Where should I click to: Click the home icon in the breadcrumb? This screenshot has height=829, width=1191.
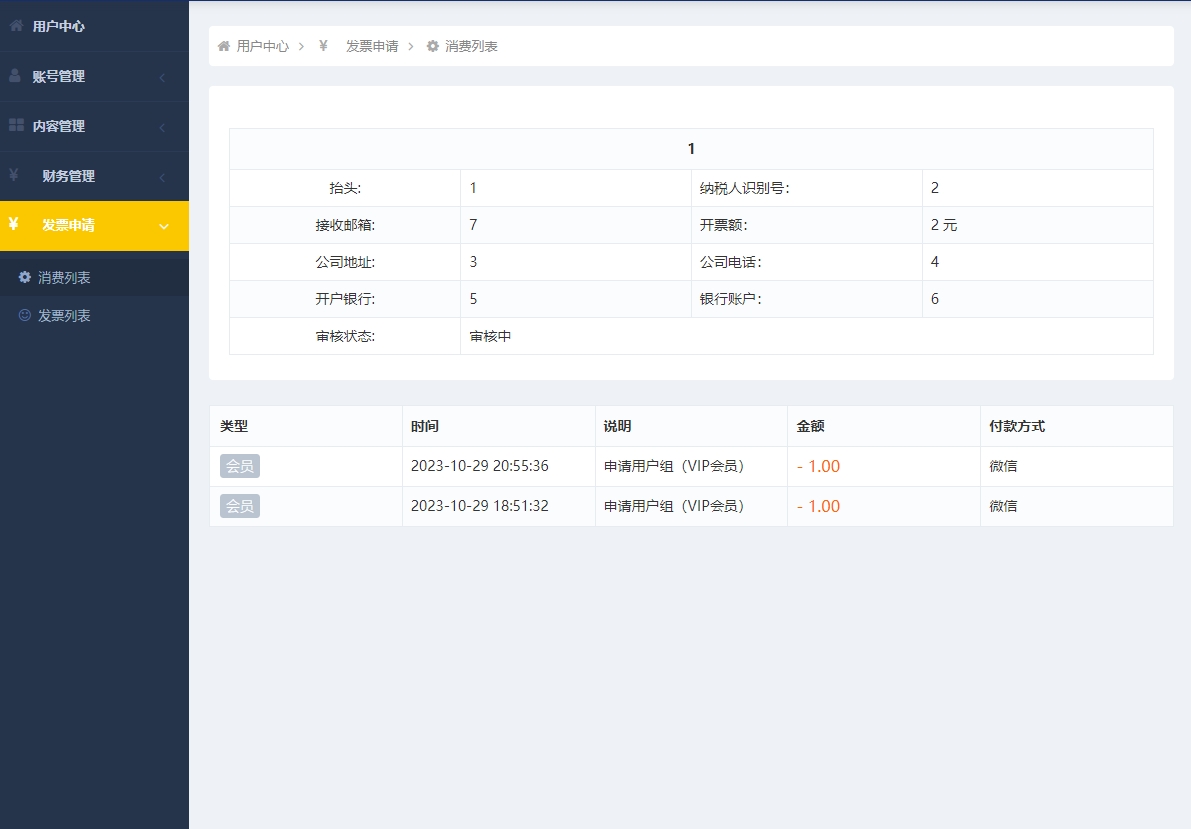coord(224,46)
